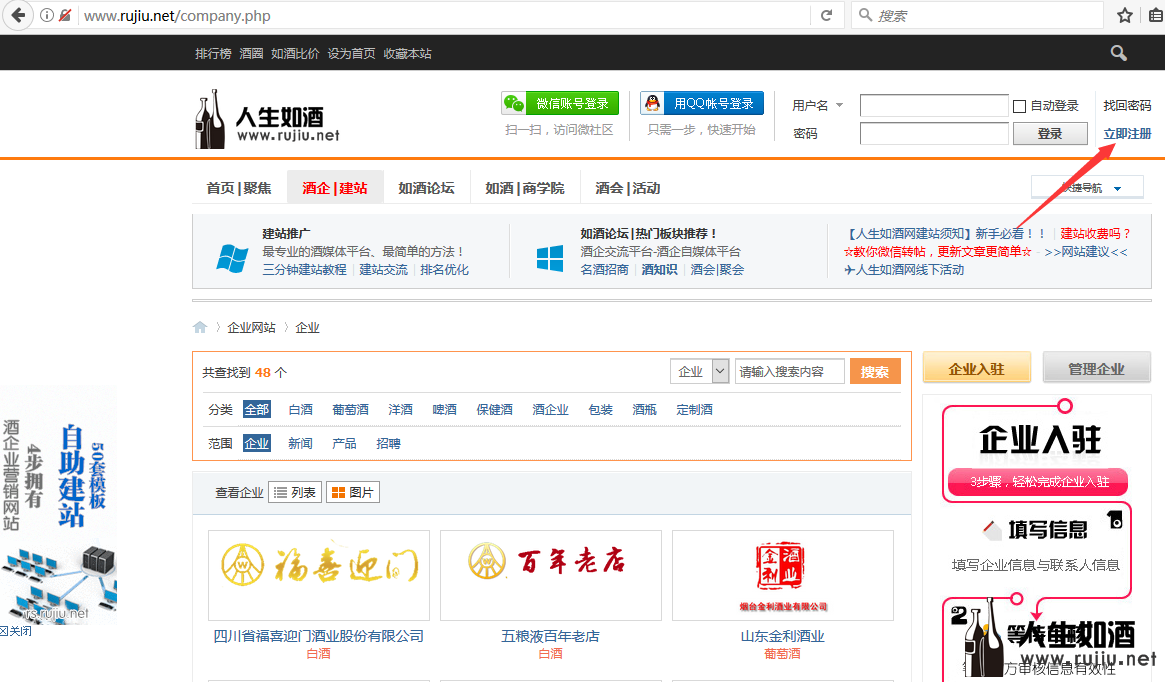
Task: Focus the 密码 password input field
Action: click(x=934, y=134)
